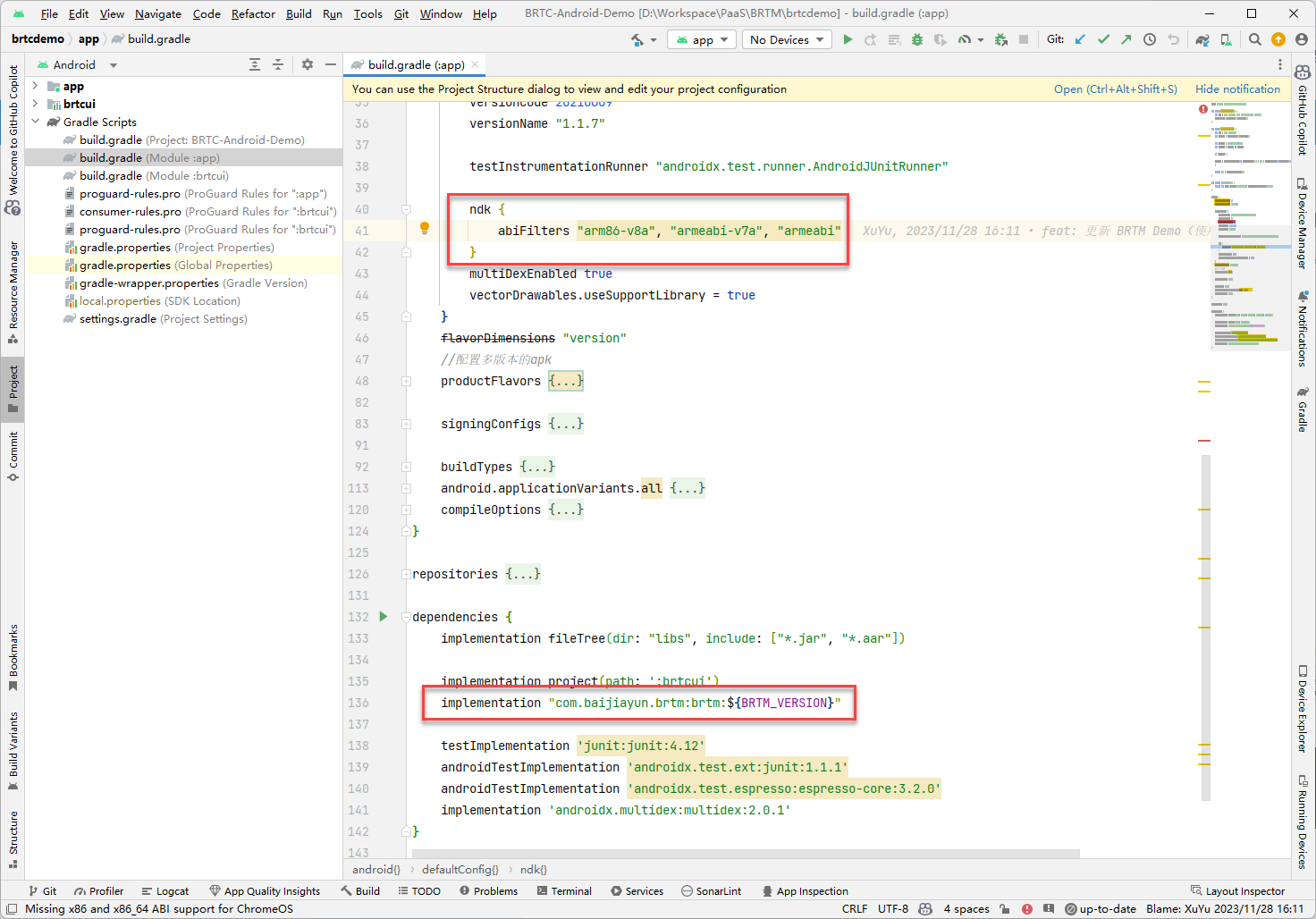Click the yellow lightbulb intention icon
This screenshot has width=1316, height=919.
tap(425, 228)
